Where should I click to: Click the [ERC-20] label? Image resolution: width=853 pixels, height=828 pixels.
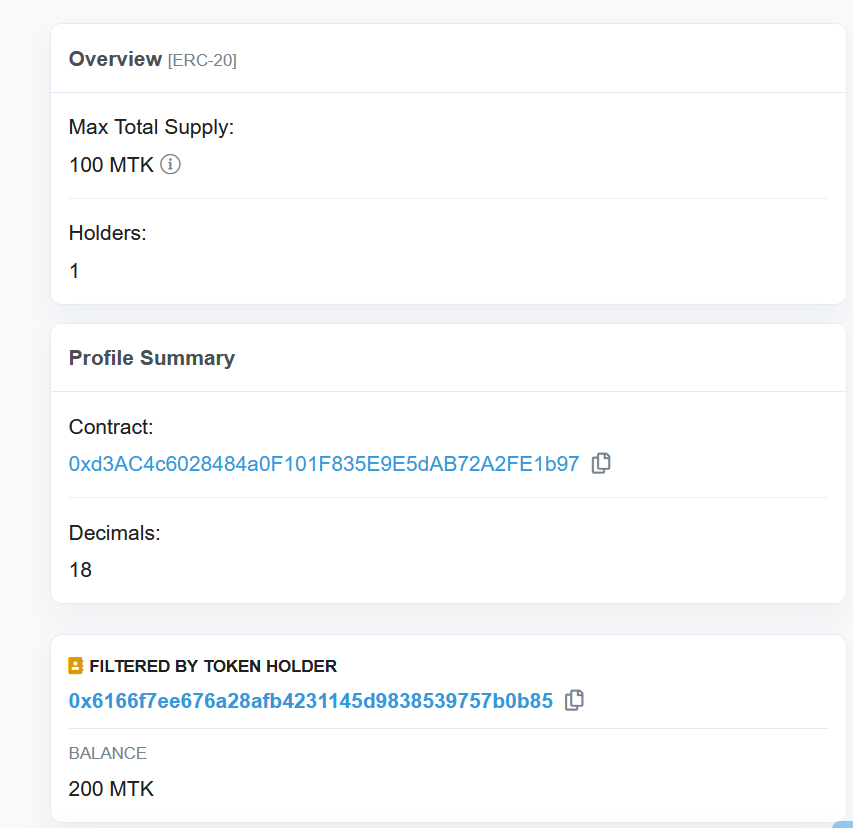202,60
